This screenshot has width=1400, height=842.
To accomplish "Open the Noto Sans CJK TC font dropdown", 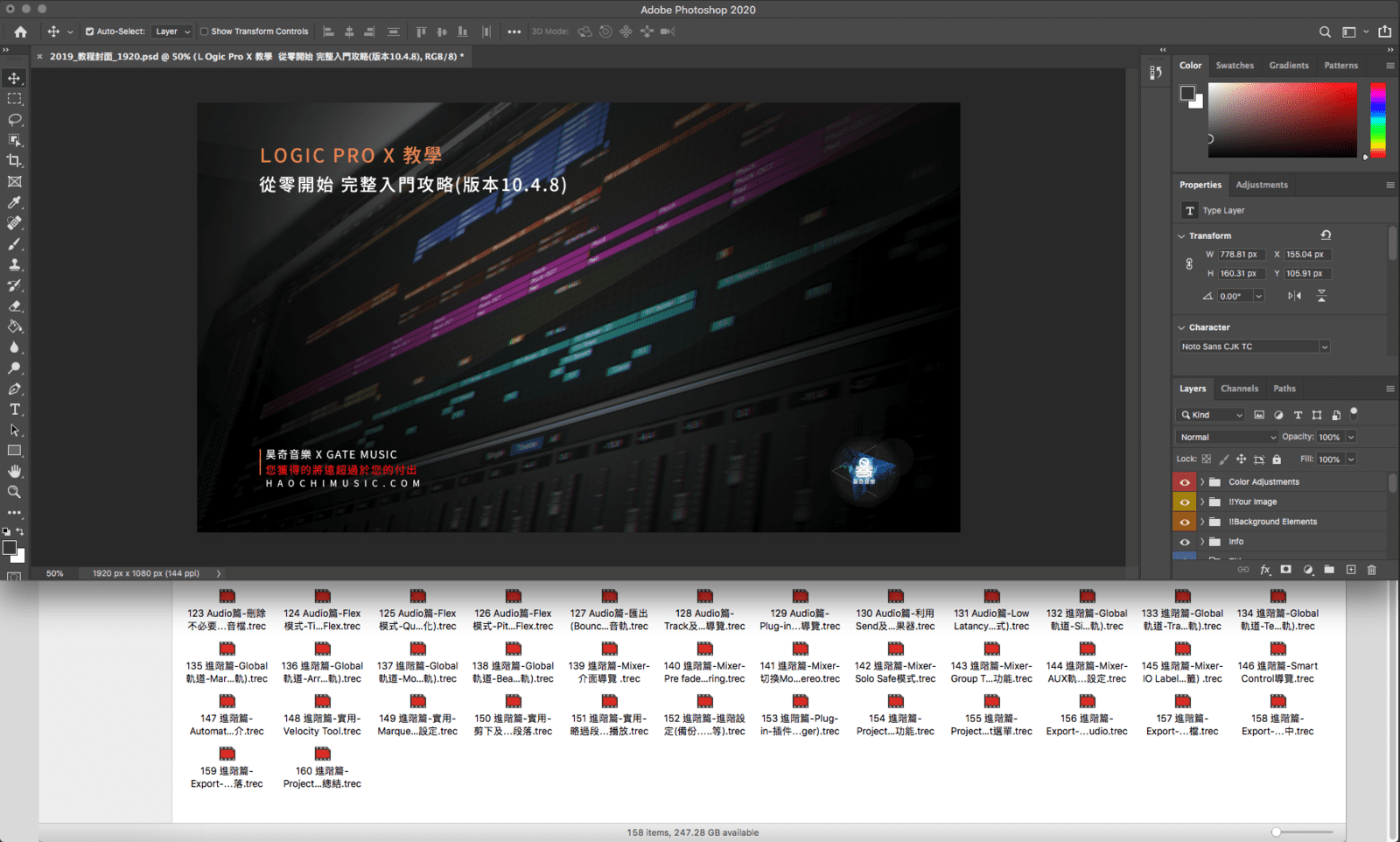I will 1254,347.
